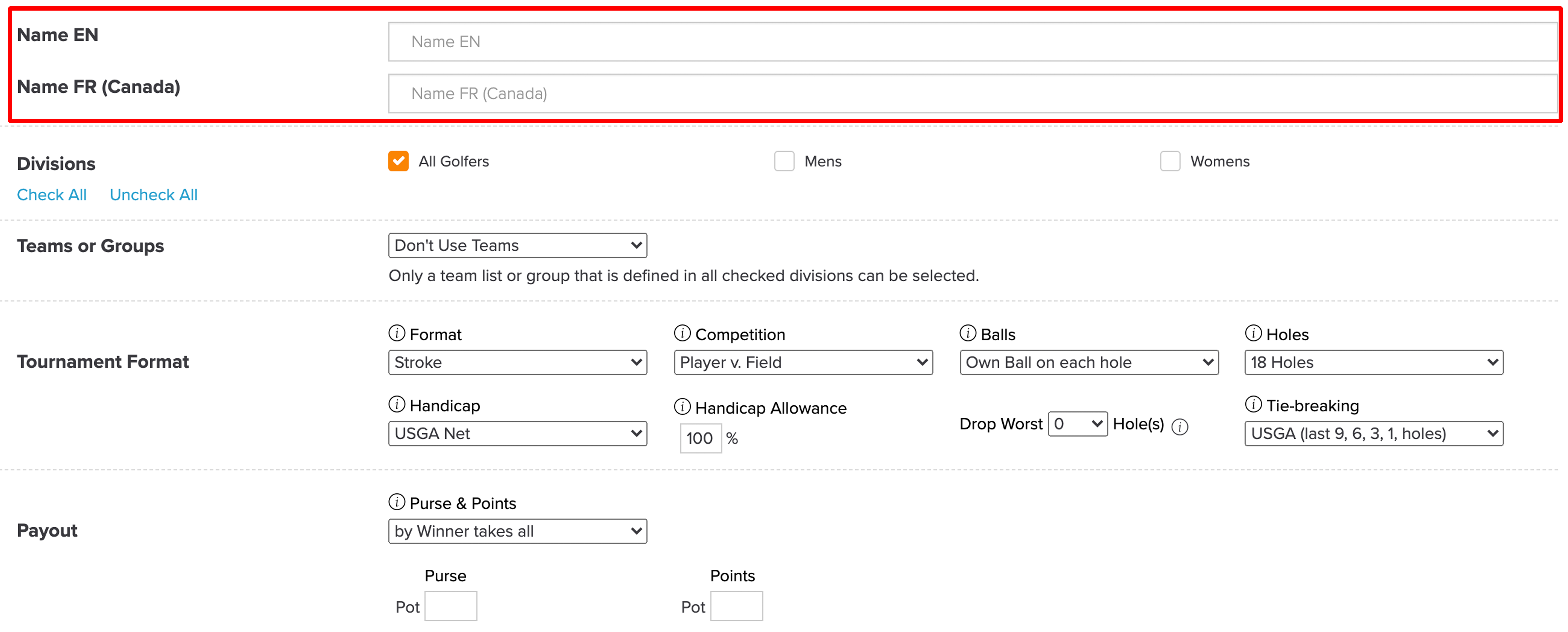Open the Holes dropdown showing 18 Holes
The image size is (1568, 632).
click(1374, 362)
